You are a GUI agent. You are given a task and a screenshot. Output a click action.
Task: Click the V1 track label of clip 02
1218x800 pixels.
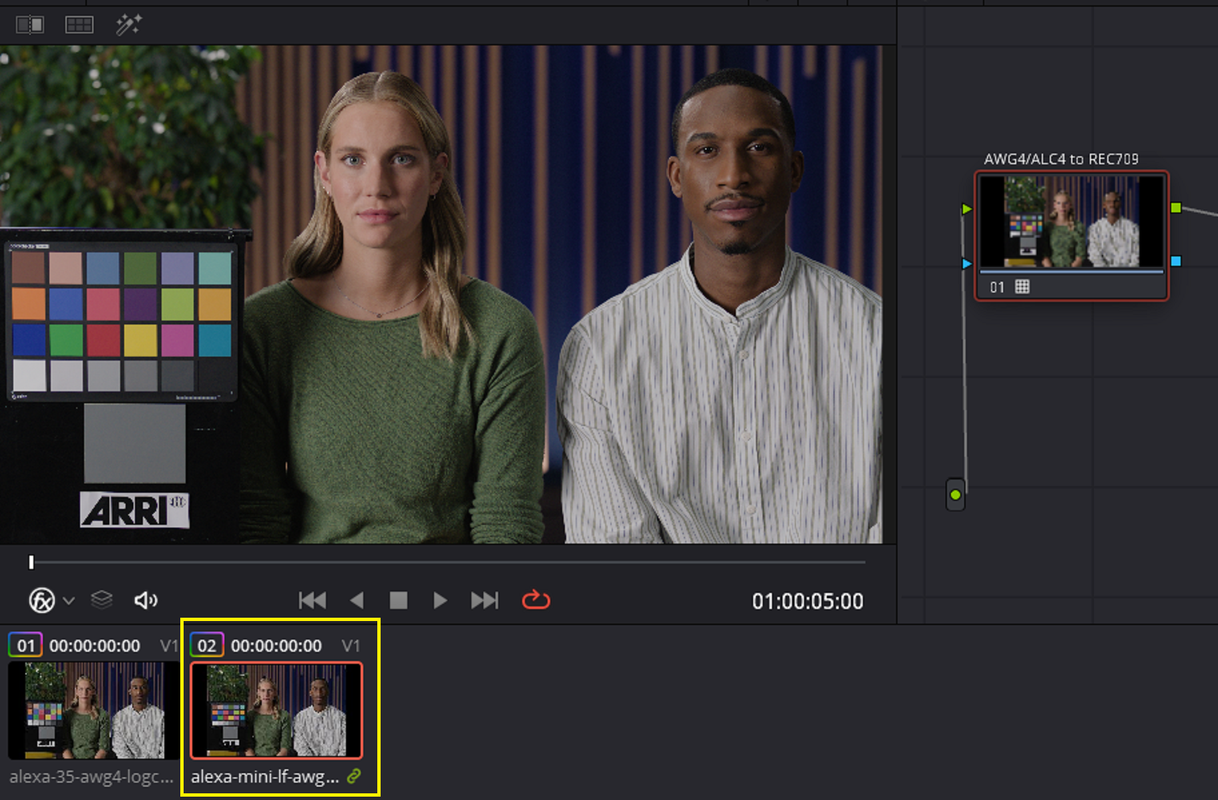coord(351,646)
